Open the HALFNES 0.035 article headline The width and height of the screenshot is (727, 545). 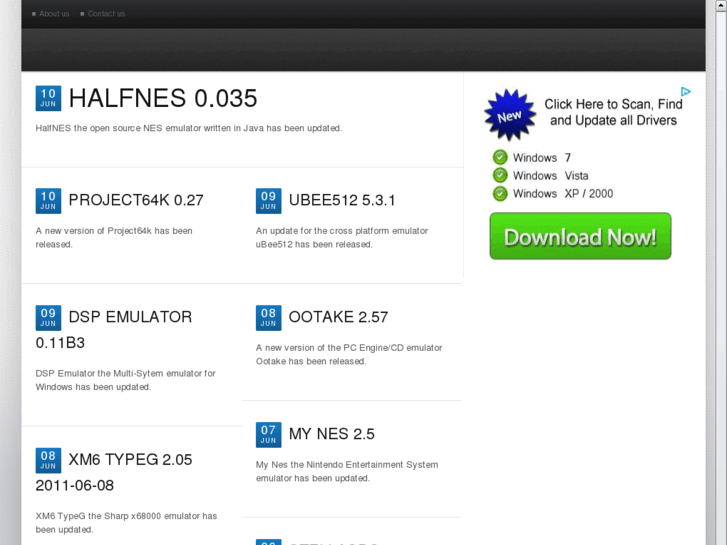[x=163, y=98]
